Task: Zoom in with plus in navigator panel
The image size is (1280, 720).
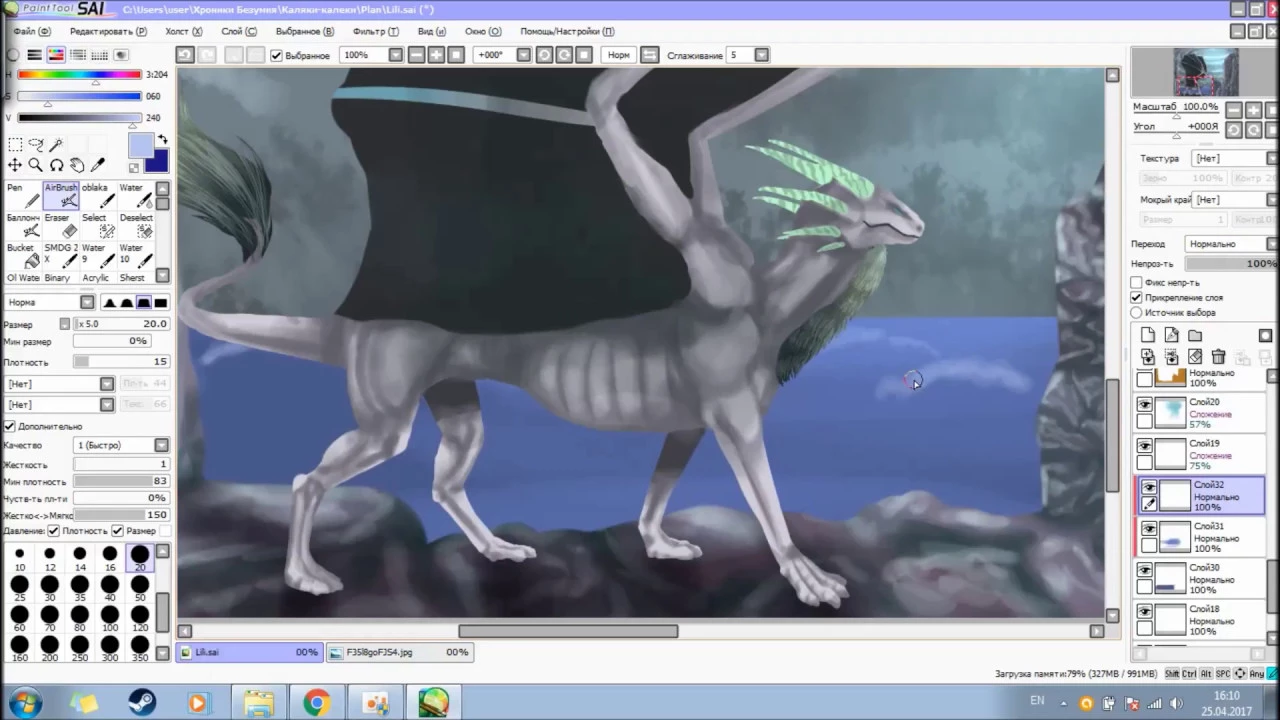Action: click(x=1253, y=110)
